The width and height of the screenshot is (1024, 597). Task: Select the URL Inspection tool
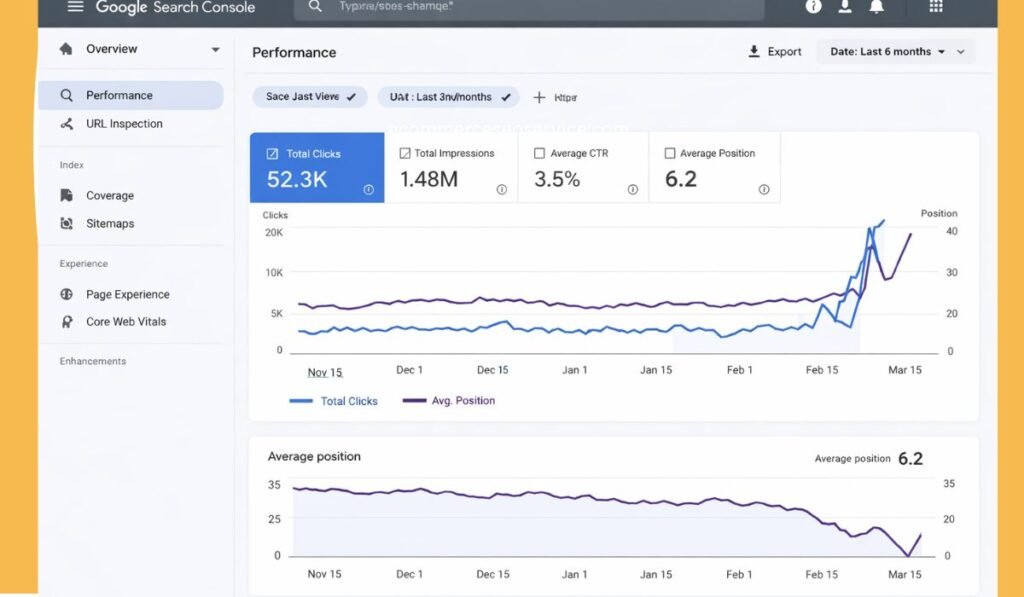coord(124,123)
